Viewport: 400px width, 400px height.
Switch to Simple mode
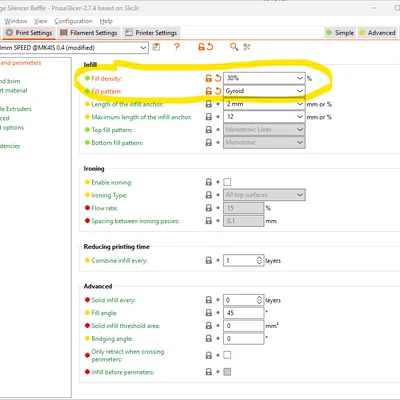tap(340, 33)
